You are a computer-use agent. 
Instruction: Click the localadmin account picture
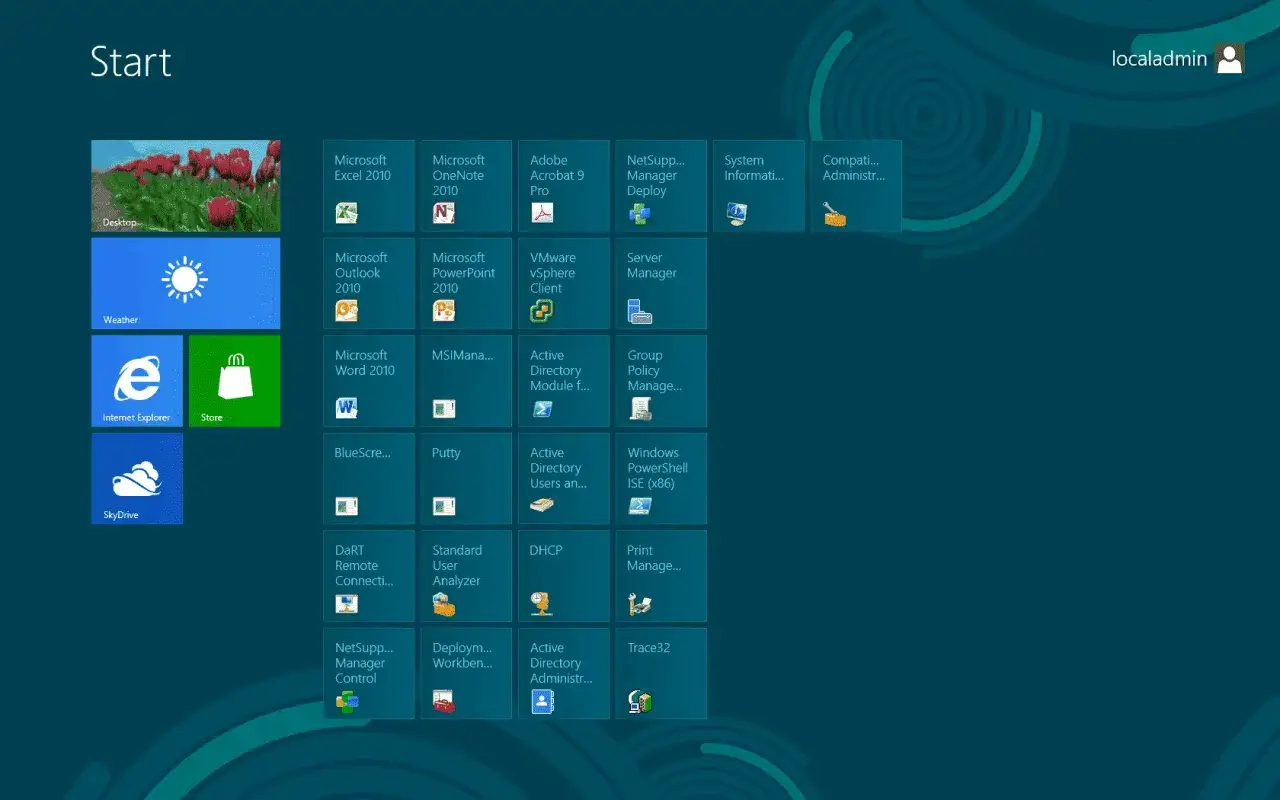tap(1230, 58)
